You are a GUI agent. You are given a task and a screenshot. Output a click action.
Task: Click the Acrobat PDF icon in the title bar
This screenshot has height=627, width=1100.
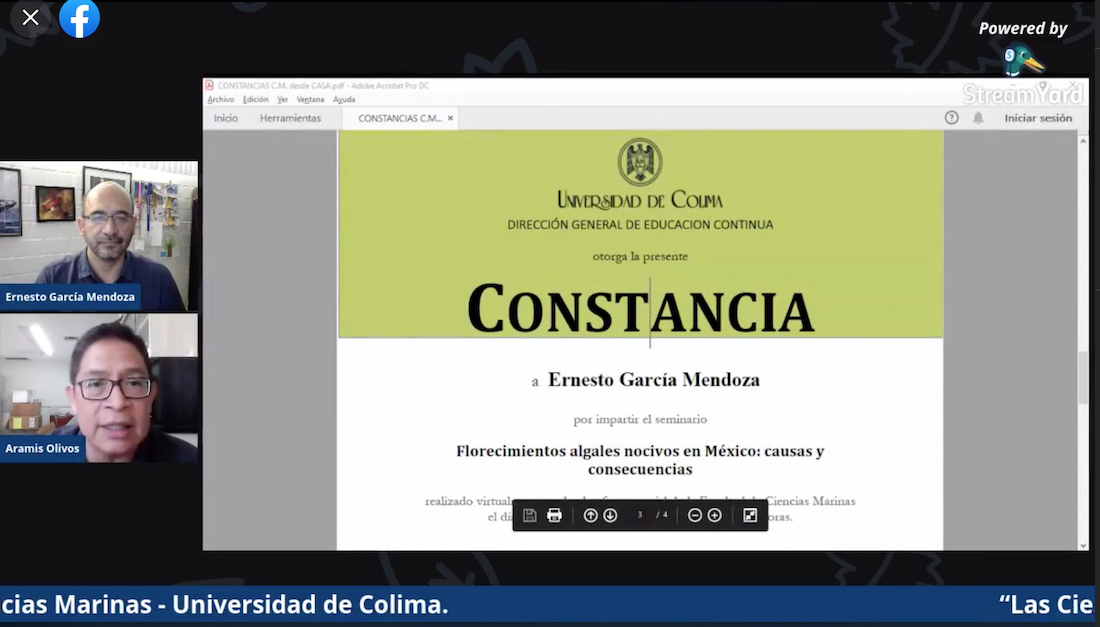click(x=209, y=86)
